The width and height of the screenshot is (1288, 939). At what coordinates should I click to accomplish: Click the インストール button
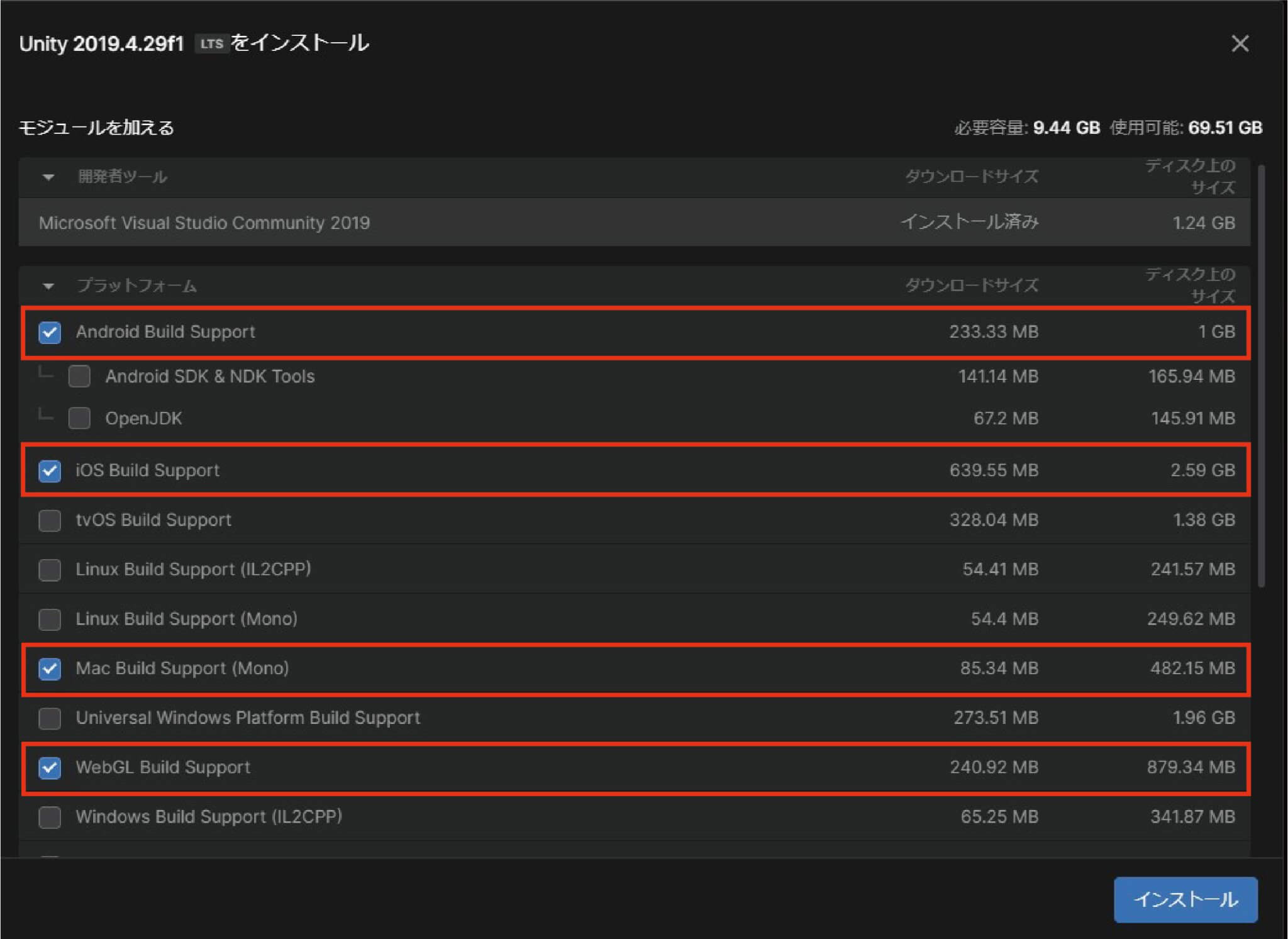(1185, 899)
